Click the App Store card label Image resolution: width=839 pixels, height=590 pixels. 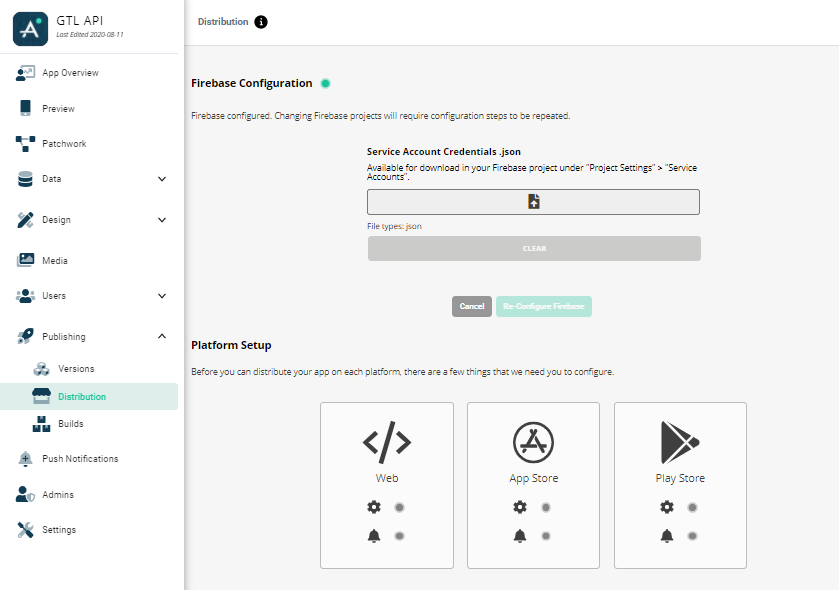point(533,478)
